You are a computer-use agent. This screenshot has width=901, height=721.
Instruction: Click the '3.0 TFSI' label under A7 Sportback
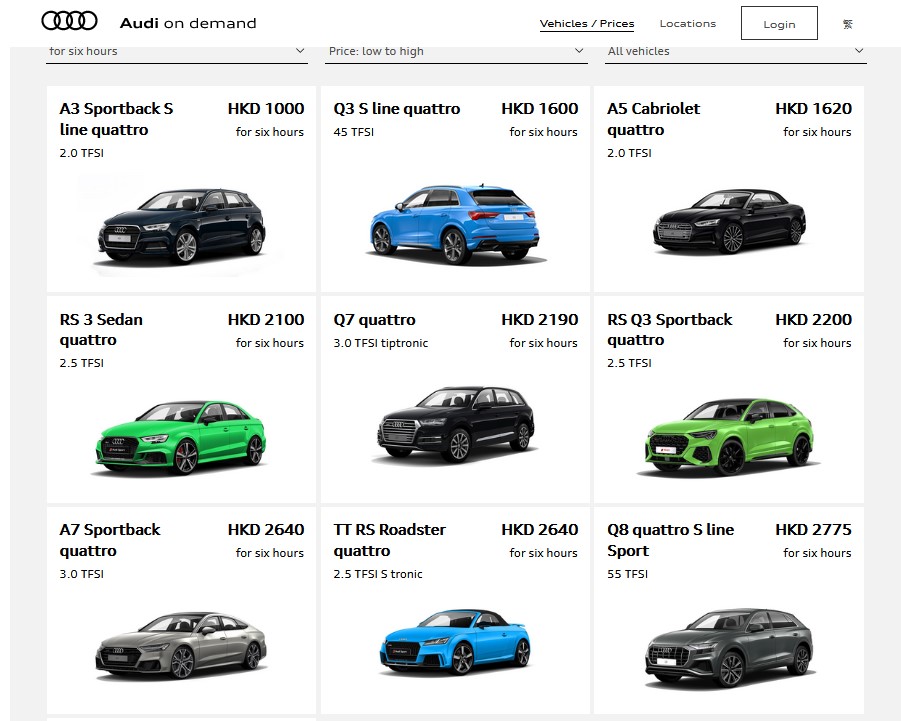coord(82,574)
